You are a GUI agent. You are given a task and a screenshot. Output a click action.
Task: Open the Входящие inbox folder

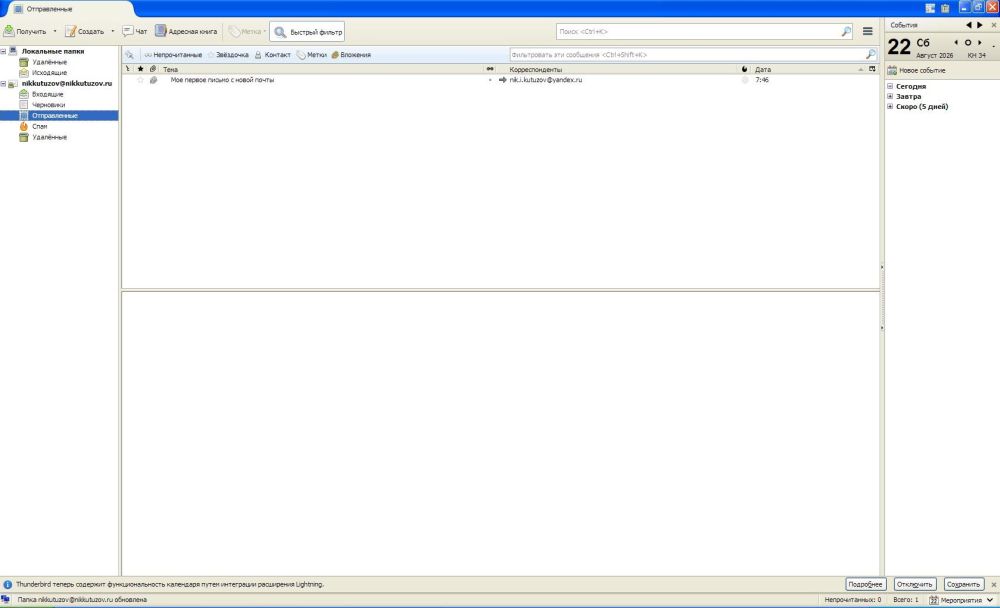pyautogui.click(x=47, y=94)
